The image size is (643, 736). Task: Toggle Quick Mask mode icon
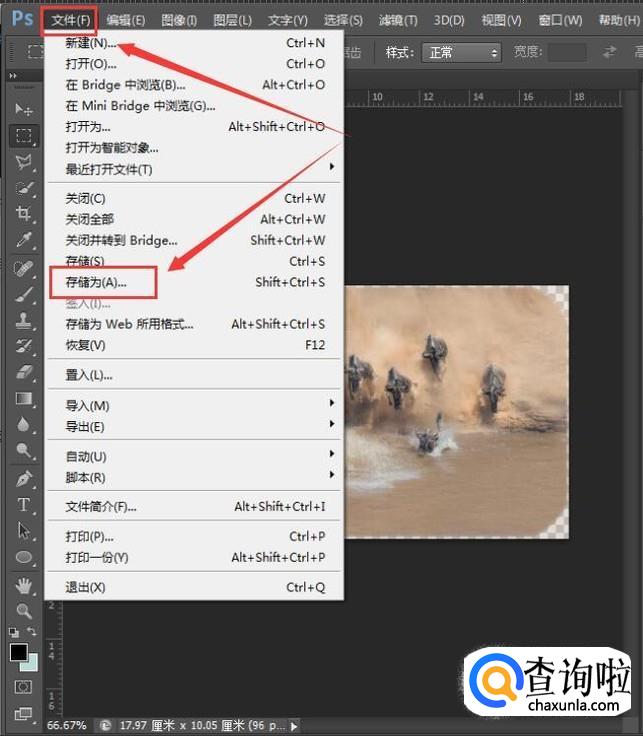pos(24,688)
